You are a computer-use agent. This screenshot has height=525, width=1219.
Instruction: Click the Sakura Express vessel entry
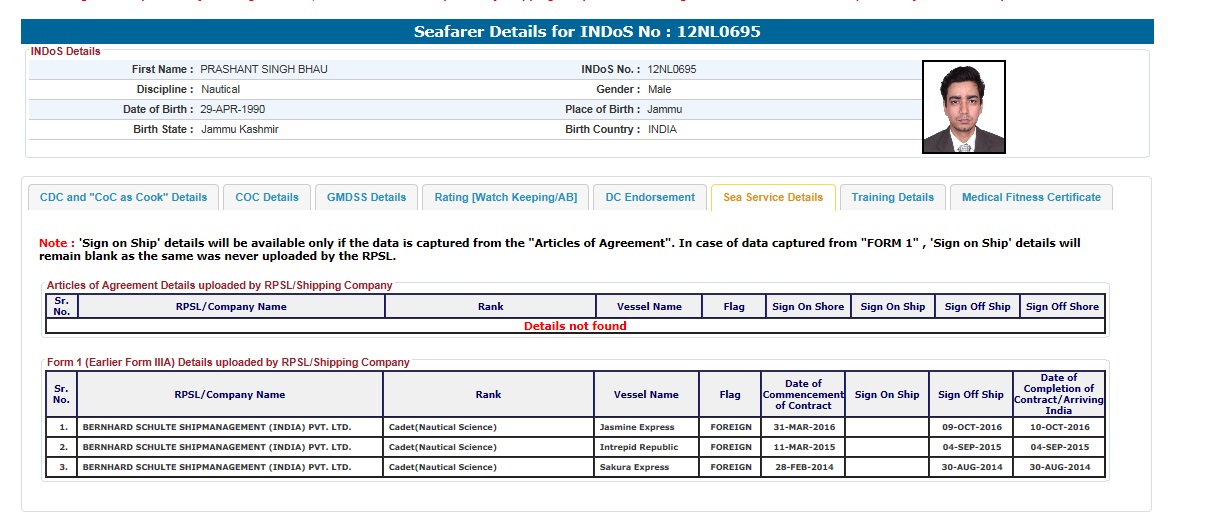[634, 467]
